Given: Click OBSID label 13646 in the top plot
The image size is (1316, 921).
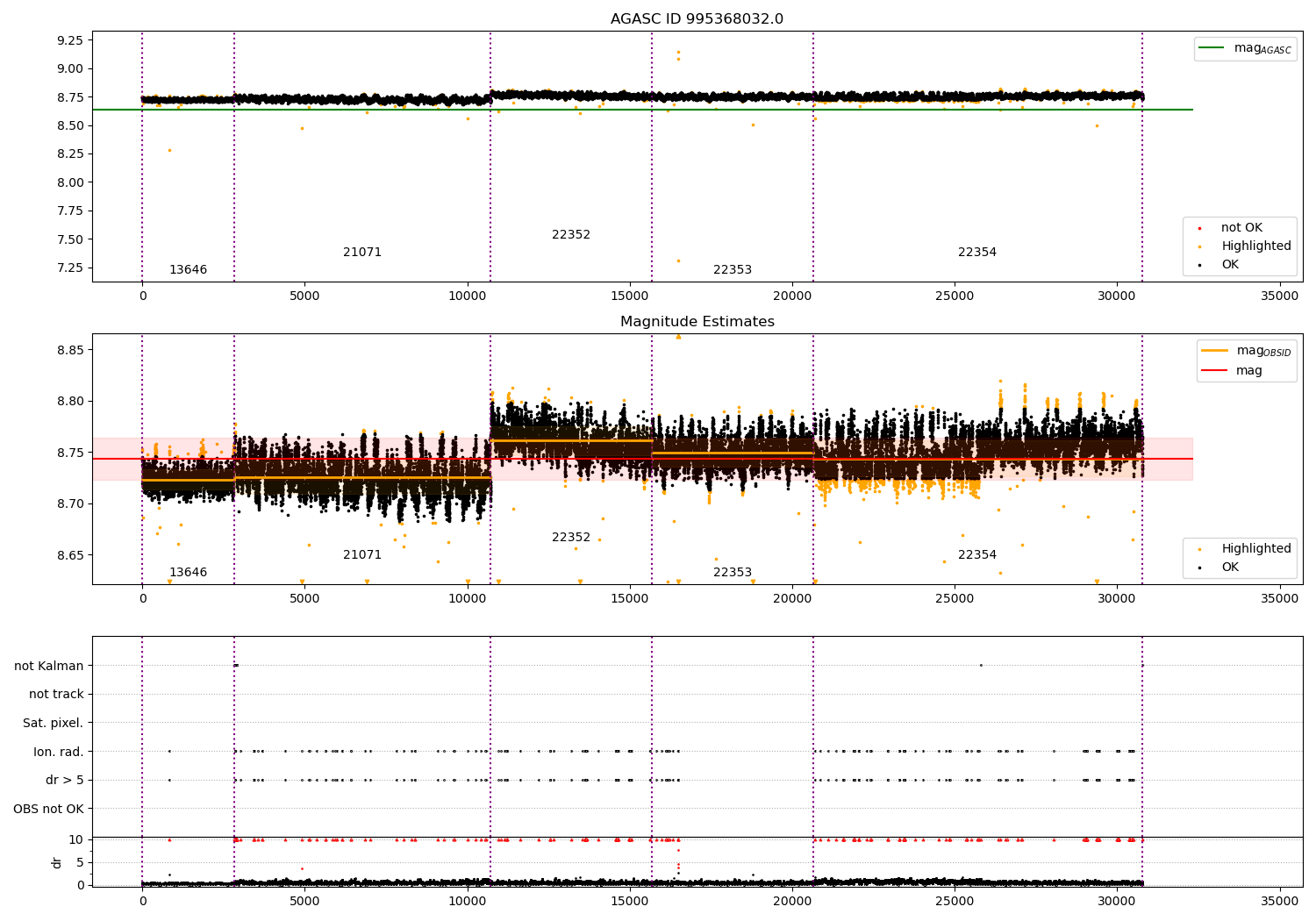Looking at the screenshot, I should 189,270.
